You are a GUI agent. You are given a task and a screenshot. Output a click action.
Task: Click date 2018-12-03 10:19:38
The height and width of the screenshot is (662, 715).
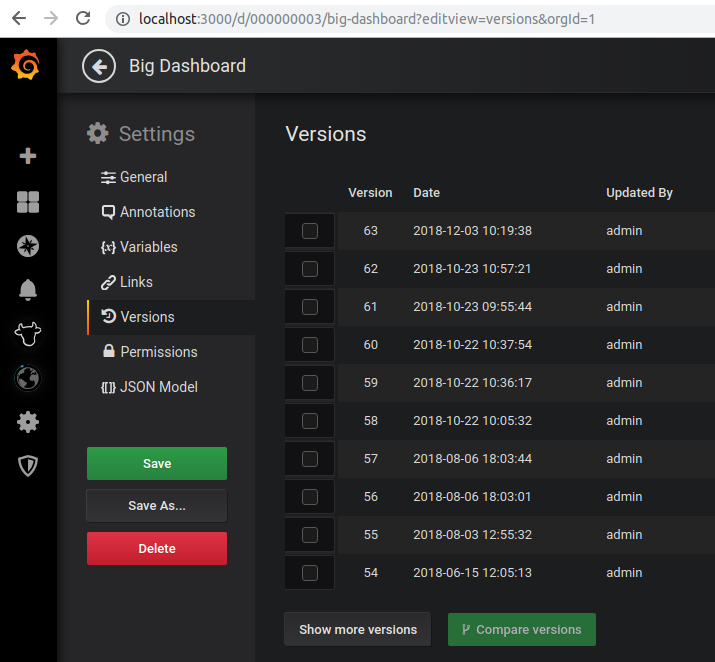click(472, 231)
